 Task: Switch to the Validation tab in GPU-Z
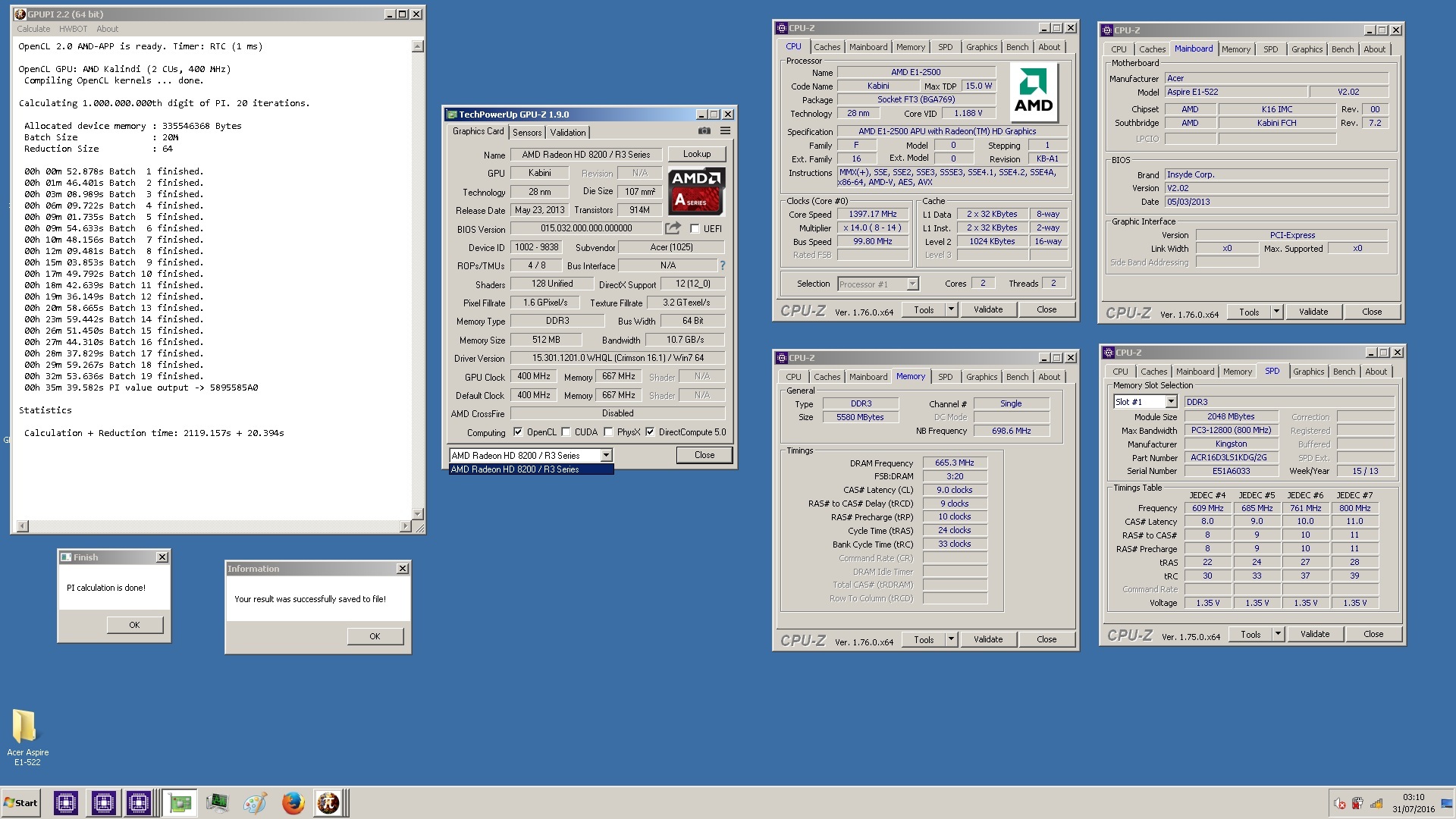tap(568, 133)
